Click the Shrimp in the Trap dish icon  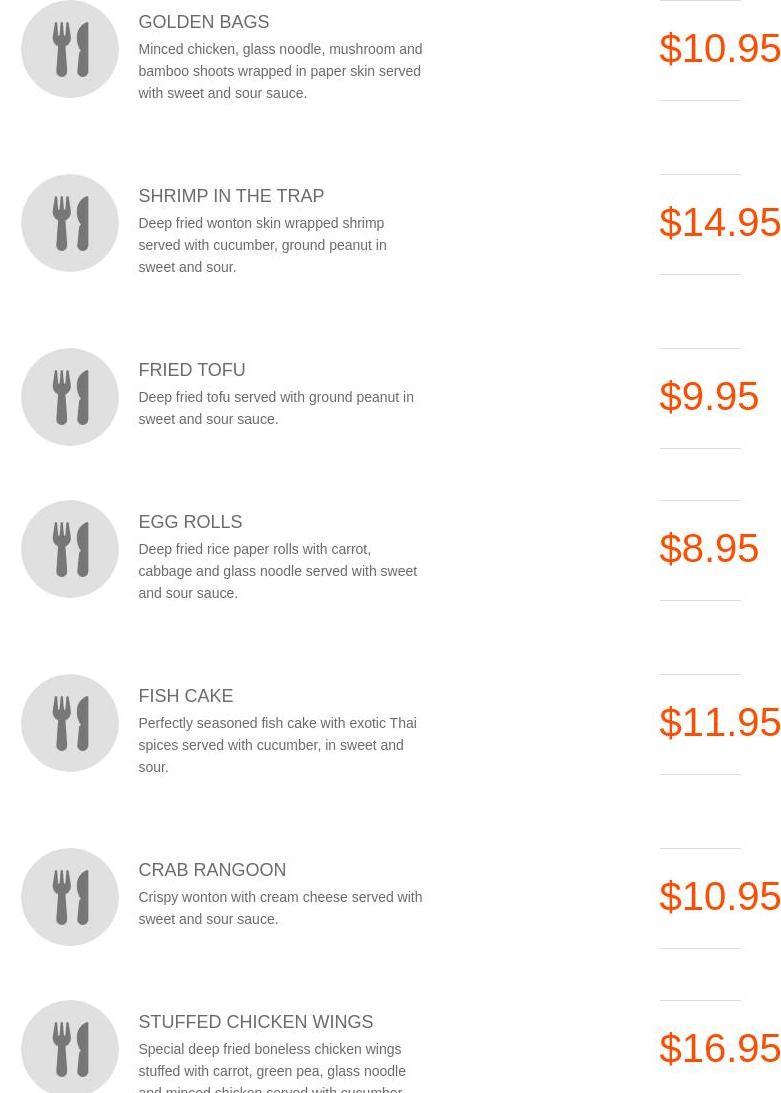70,223
